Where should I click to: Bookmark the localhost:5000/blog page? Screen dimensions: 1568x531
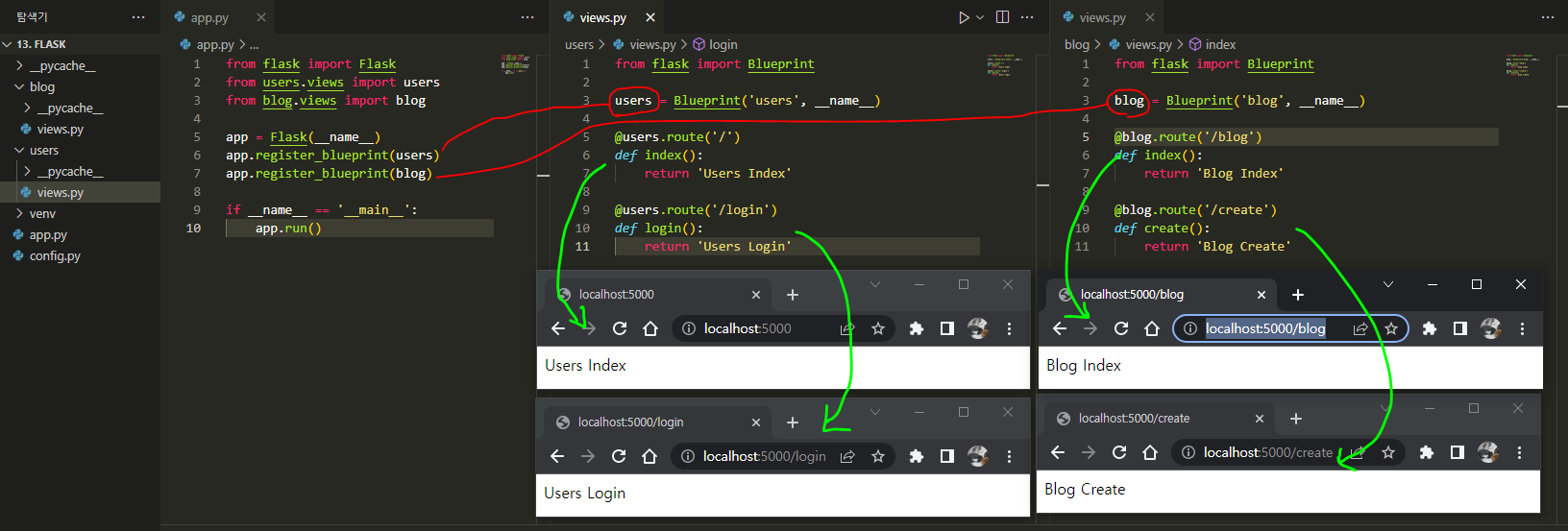coord(1391,328)
